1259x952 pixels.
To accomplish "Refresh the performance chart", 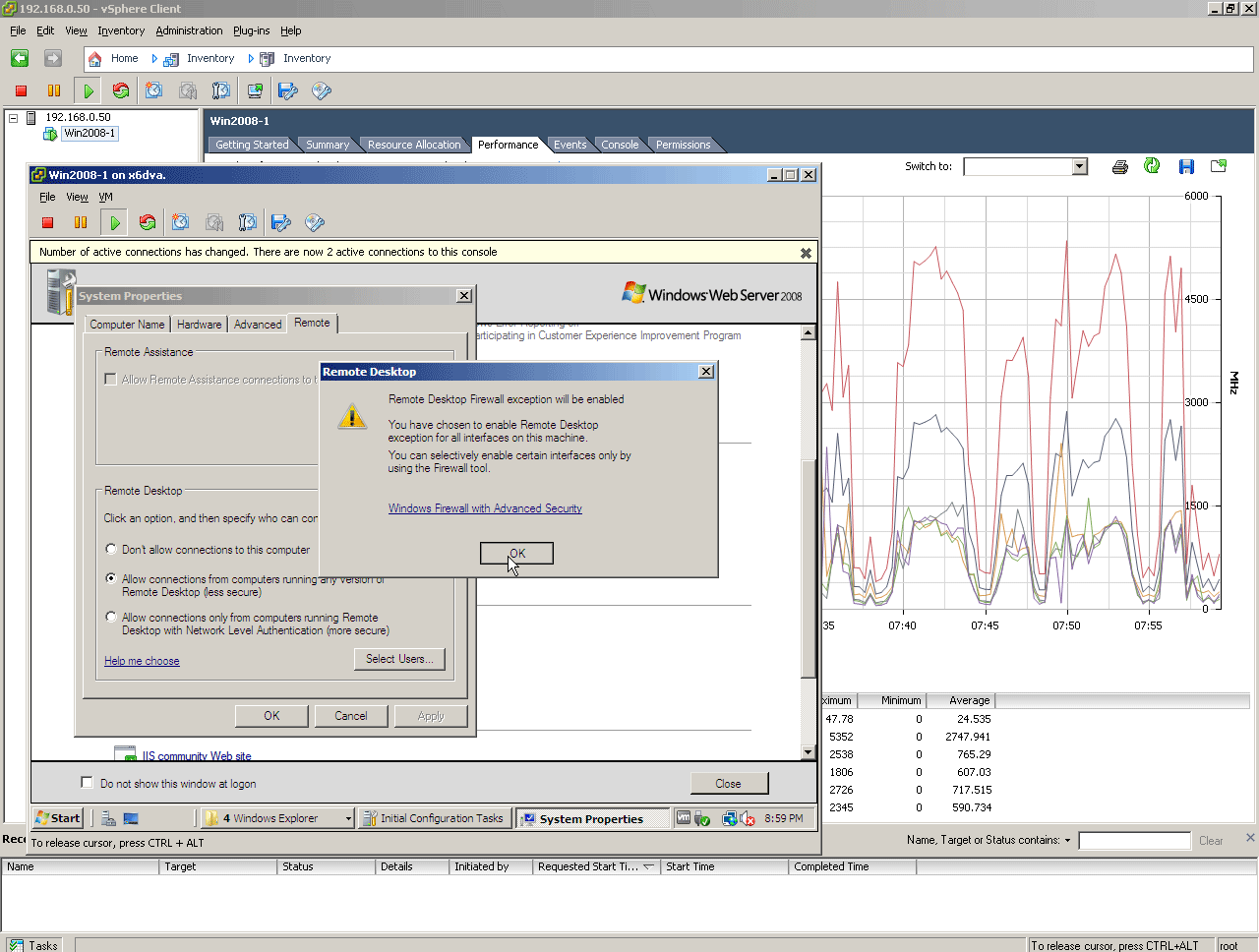I will tap(1152, 166).
